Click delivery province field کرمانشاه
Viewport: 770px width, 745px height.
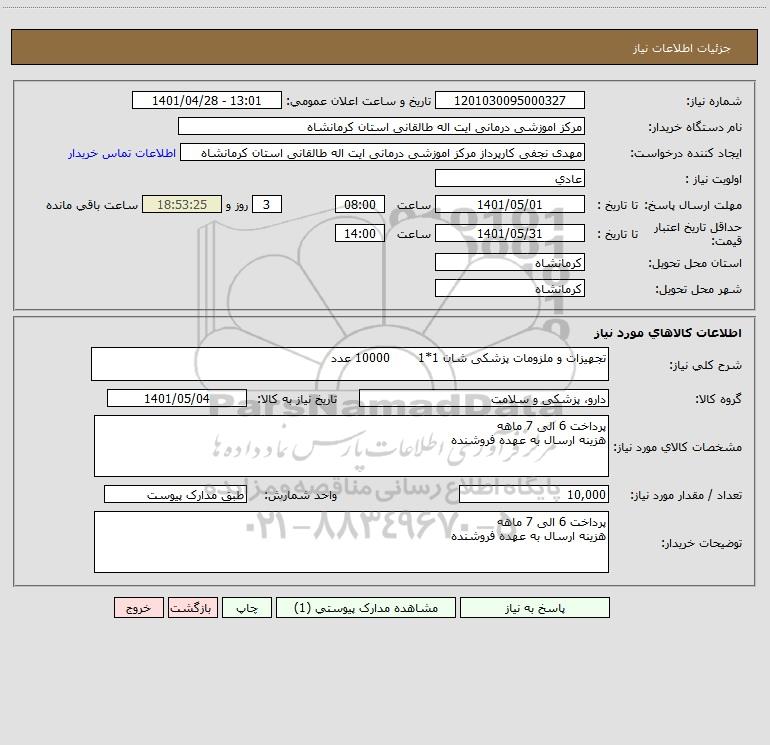pos(510,262)
